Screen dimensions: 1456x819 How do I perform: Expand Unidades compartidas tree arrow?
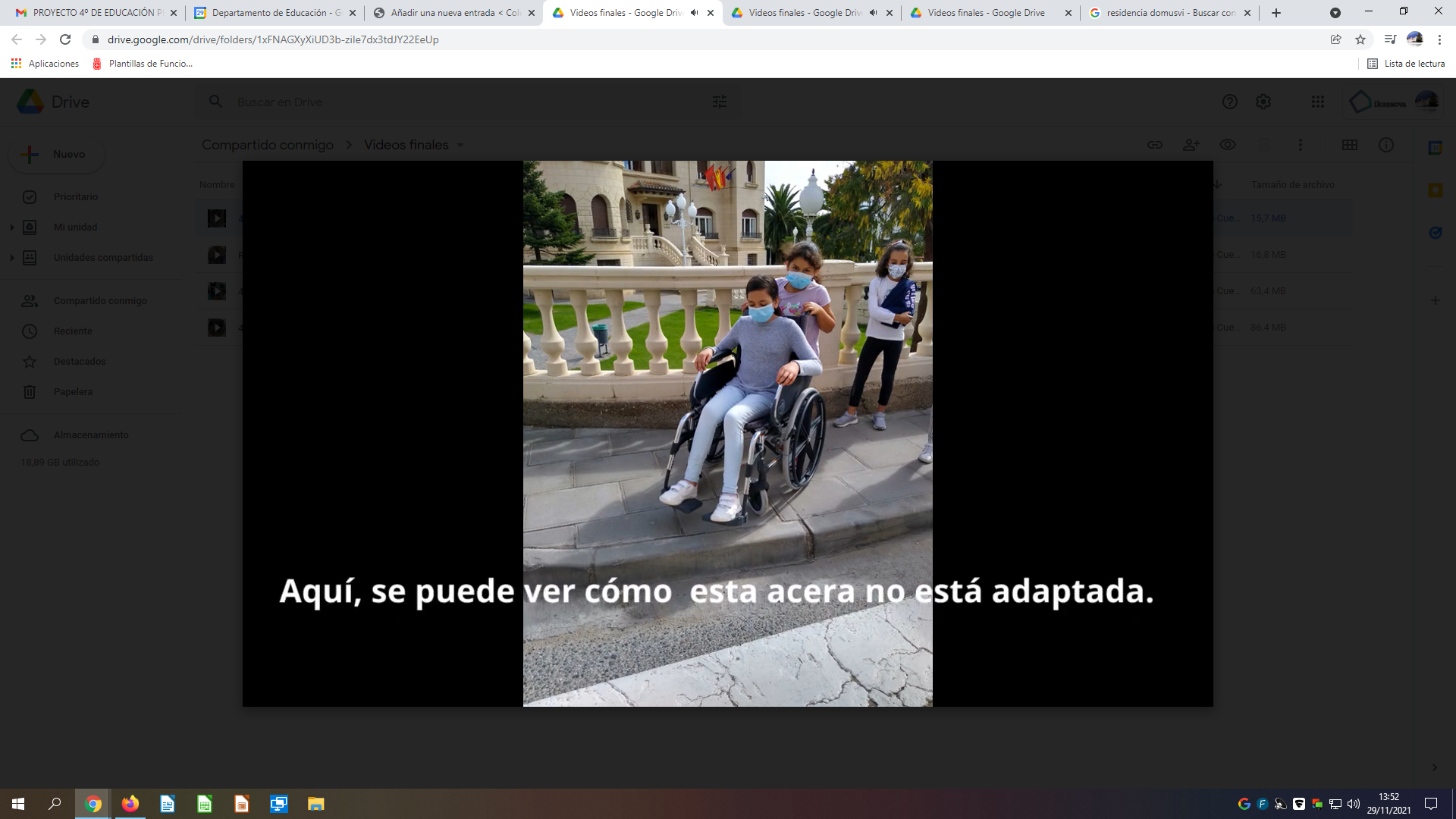[11, 258]
